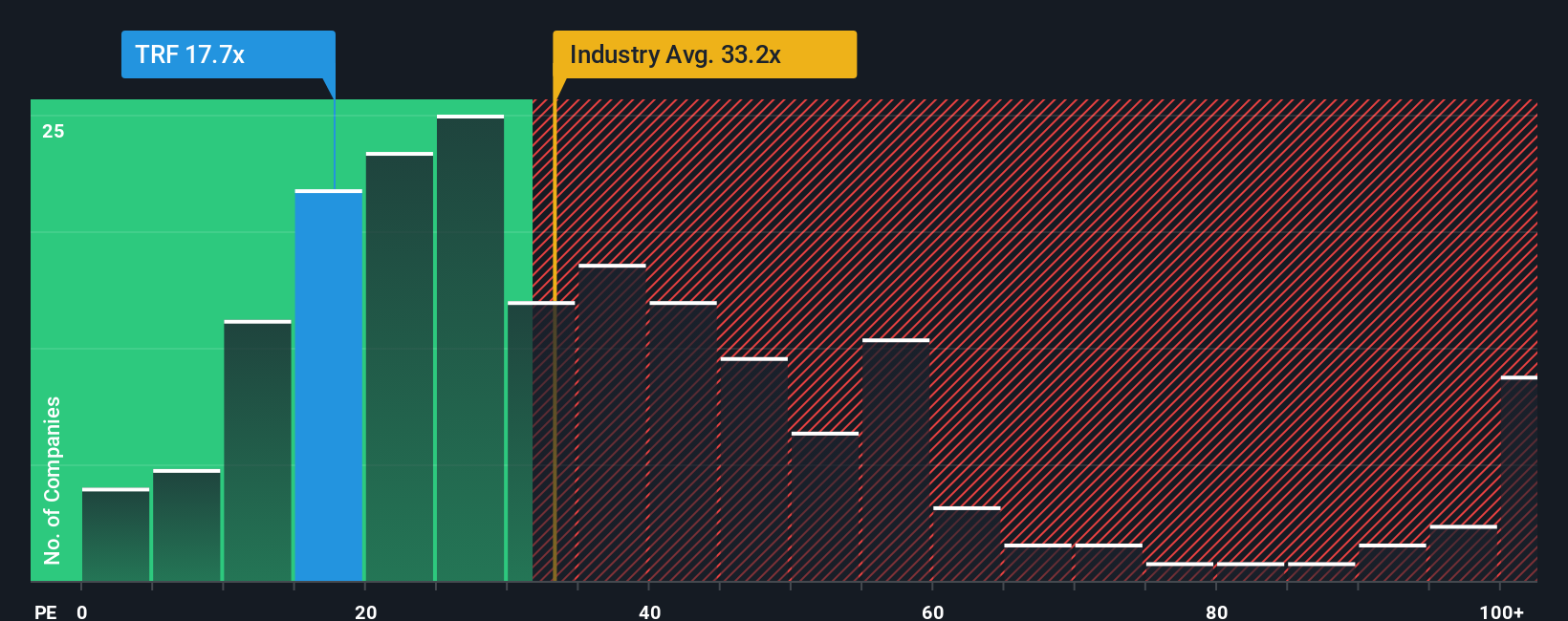Select the bar immediately left of the blue one

(257, 450)
